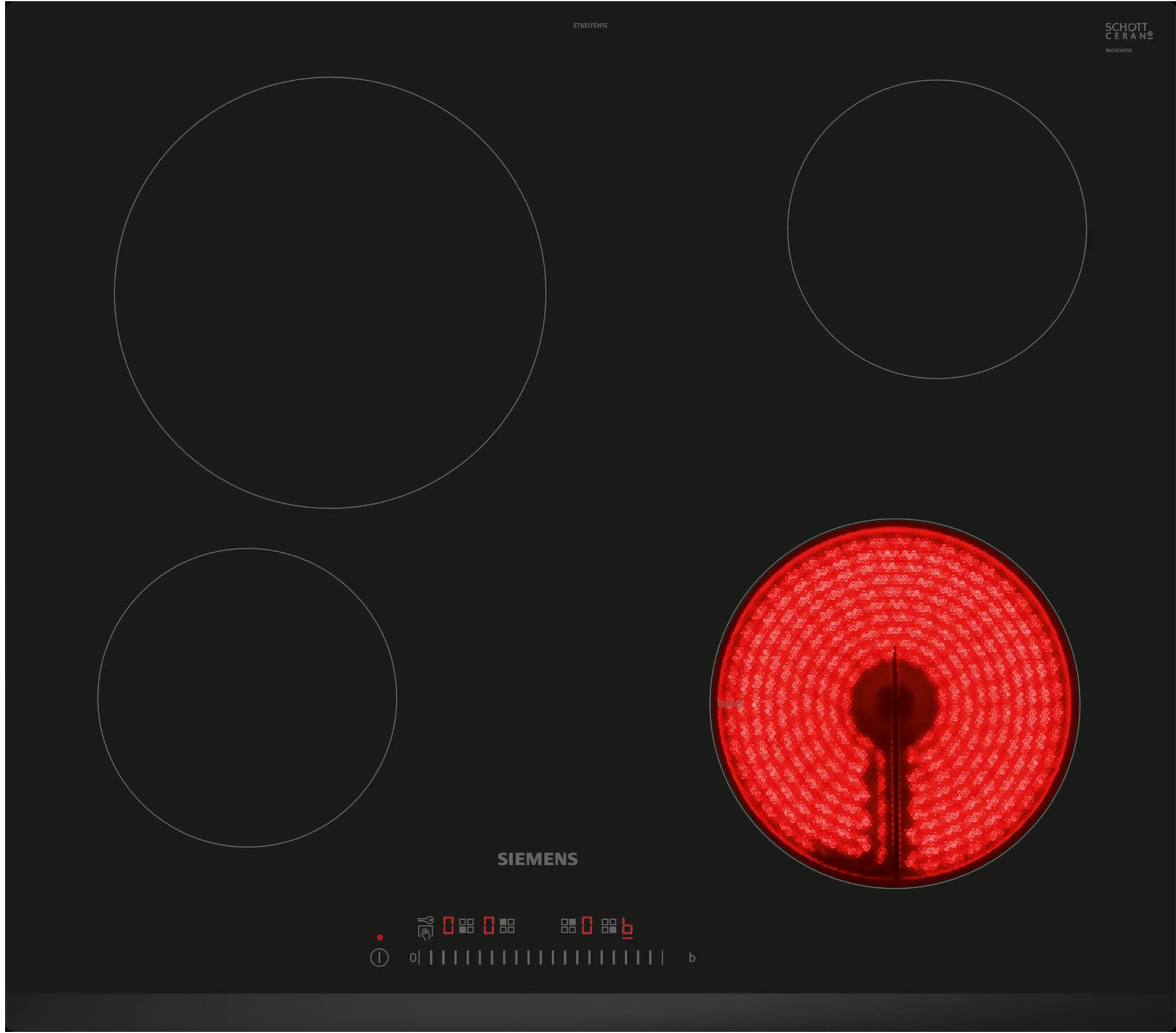Set the heat slider to zero
This screenshot has width=1176, height=1033.
(413, 958)
